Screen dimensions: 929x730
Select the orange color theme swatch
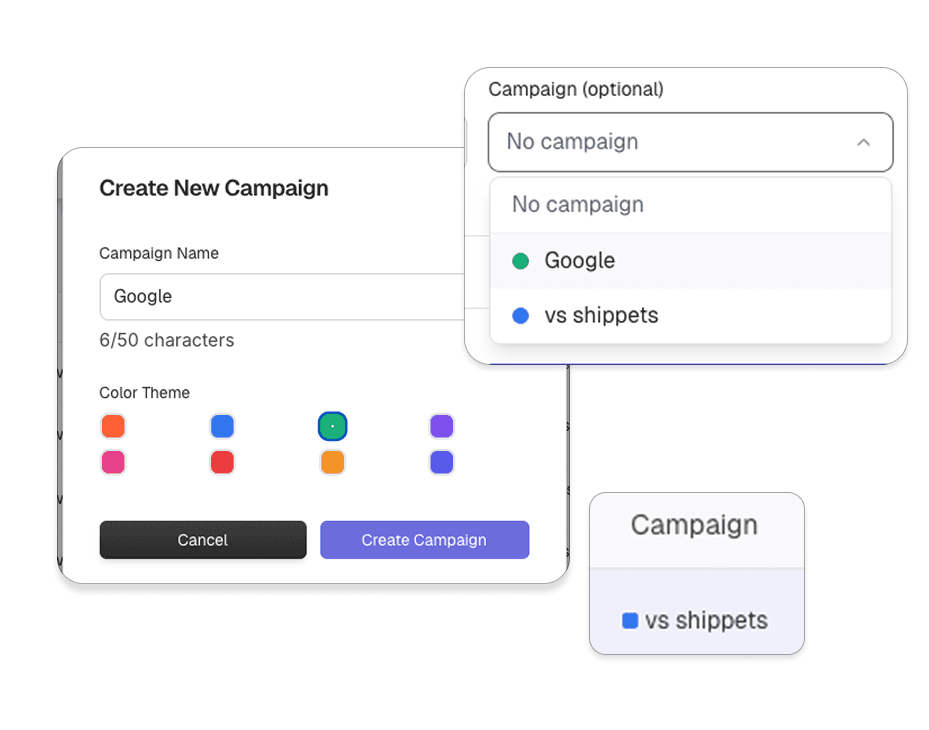113,426
